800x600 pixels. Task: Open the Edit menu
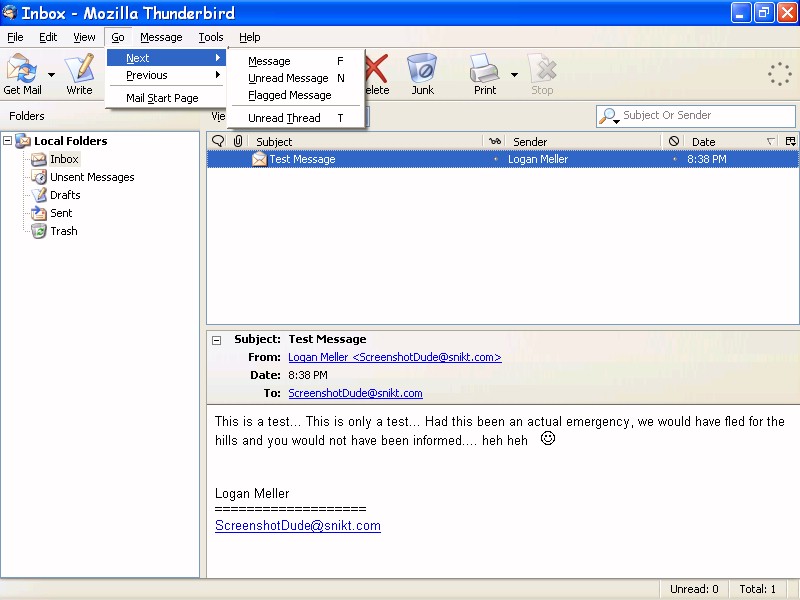[x=48, y=37]
